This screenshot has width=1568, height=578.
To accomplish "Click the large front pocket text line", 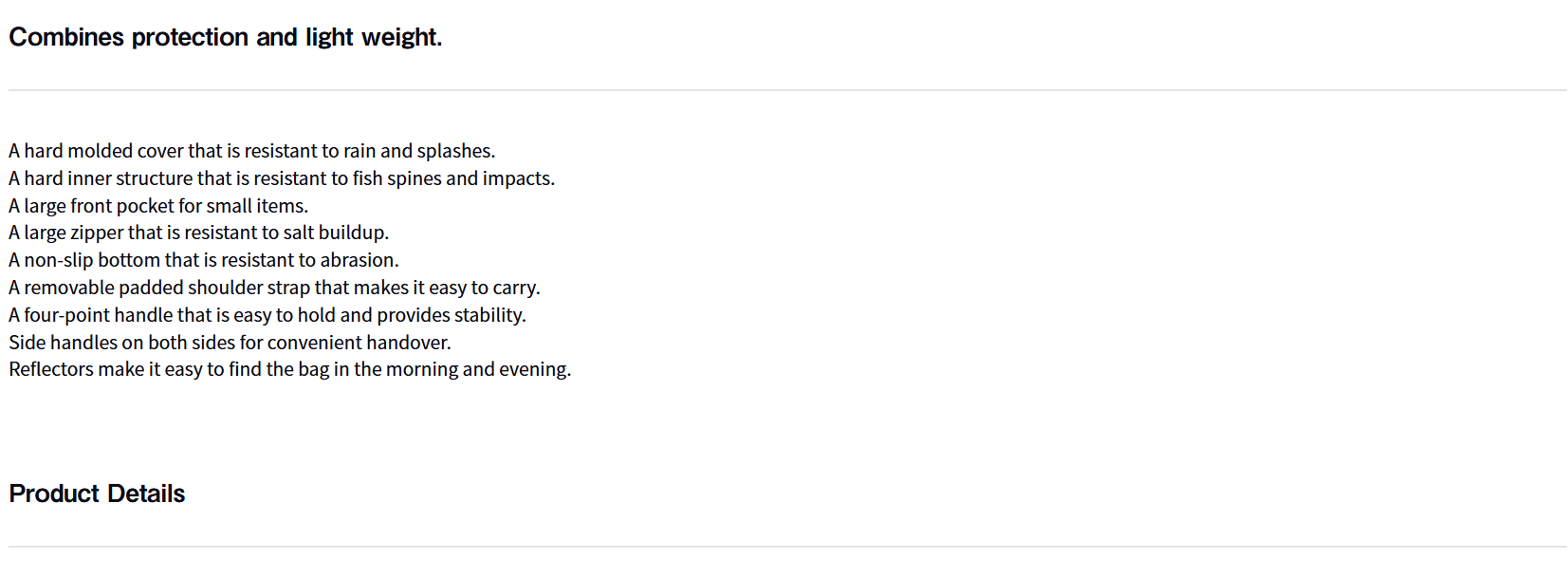I will coord(158,206).
